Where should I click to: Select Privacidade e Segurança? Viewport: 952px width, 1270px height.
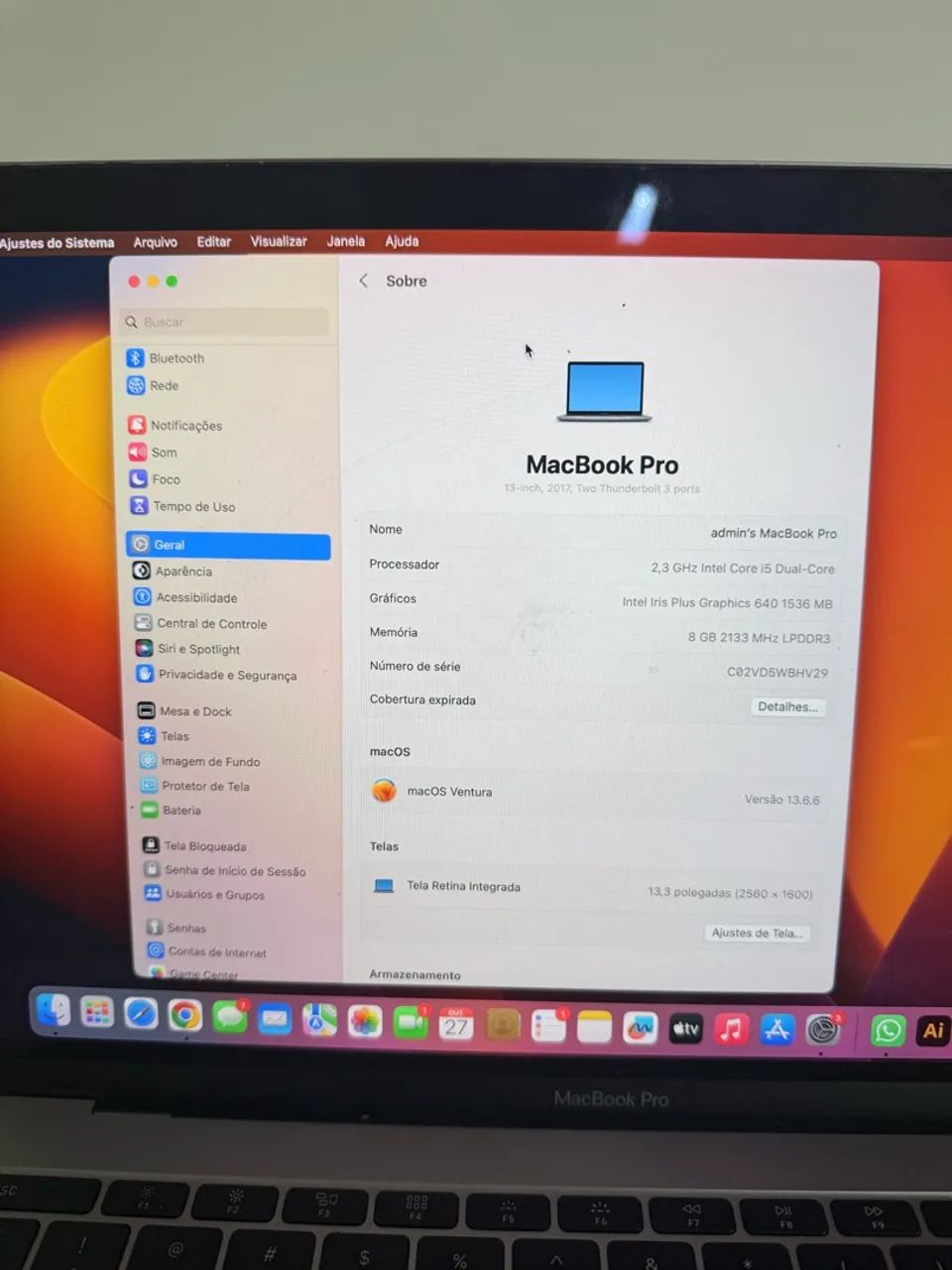[x=216, y=675]
